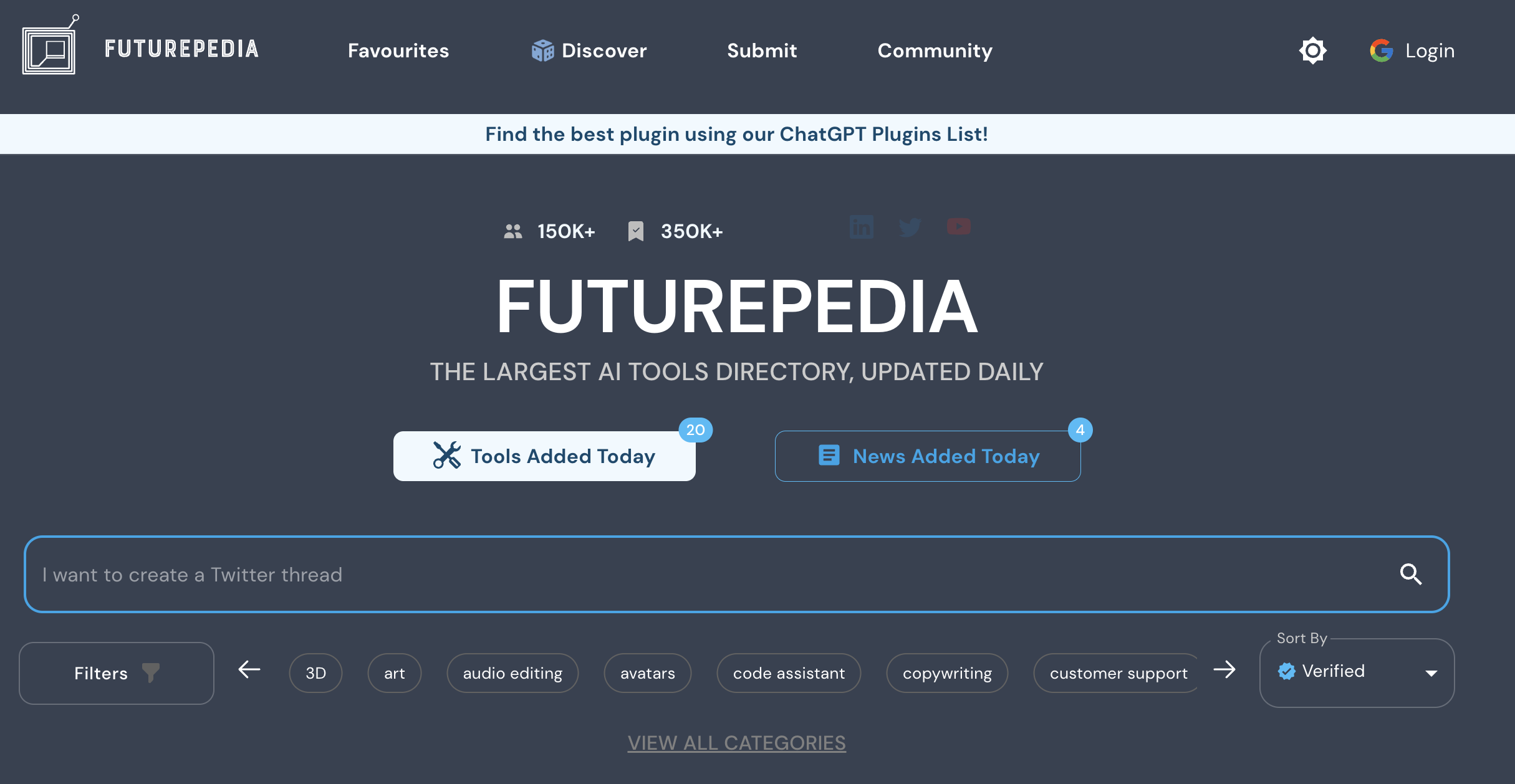Click the LinkedIn social icon
1515x784 pixels.
tap(861, 227)
